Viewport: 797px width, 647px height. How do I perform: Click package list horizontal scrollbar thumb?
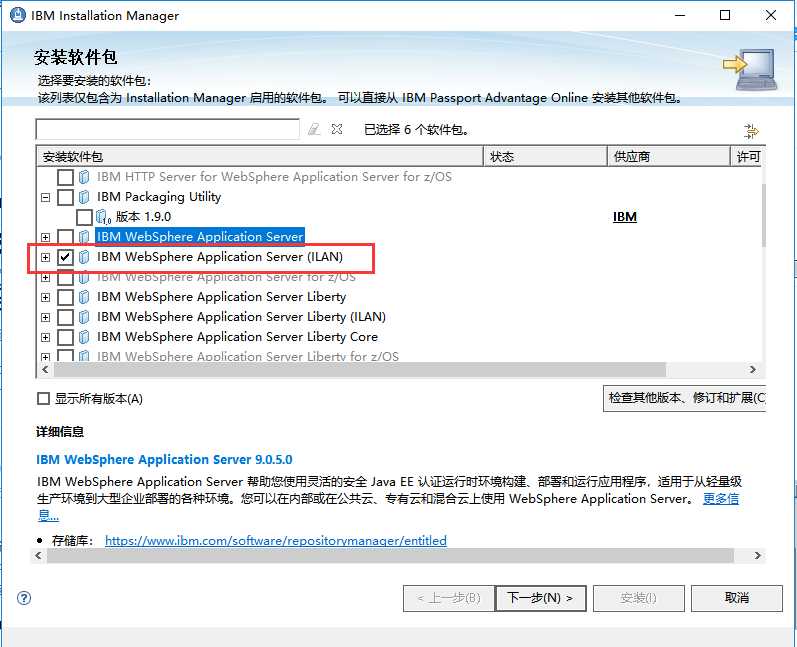[x=359, y=369]
